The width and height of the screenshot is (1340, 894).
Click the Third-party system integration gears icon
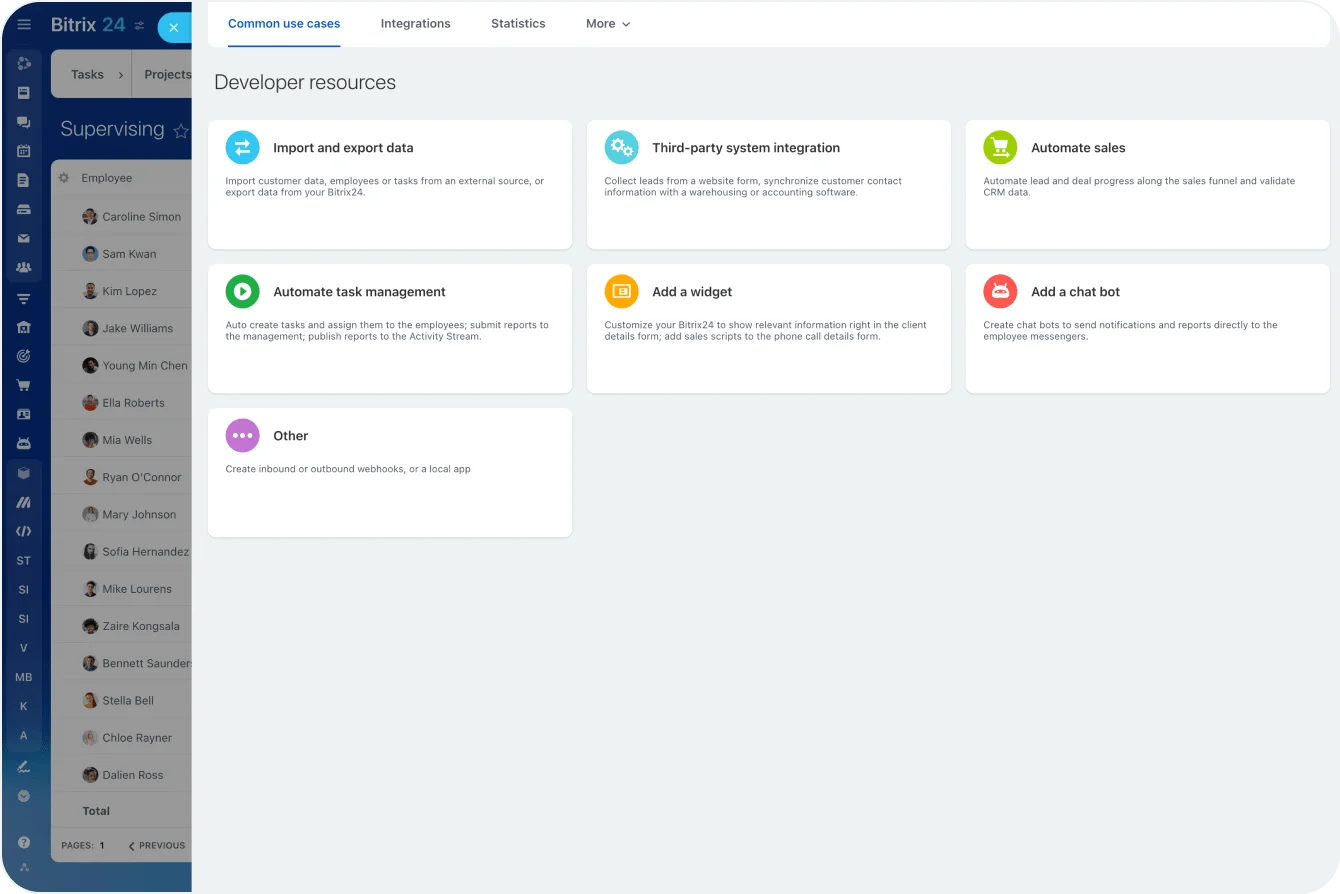621,148
